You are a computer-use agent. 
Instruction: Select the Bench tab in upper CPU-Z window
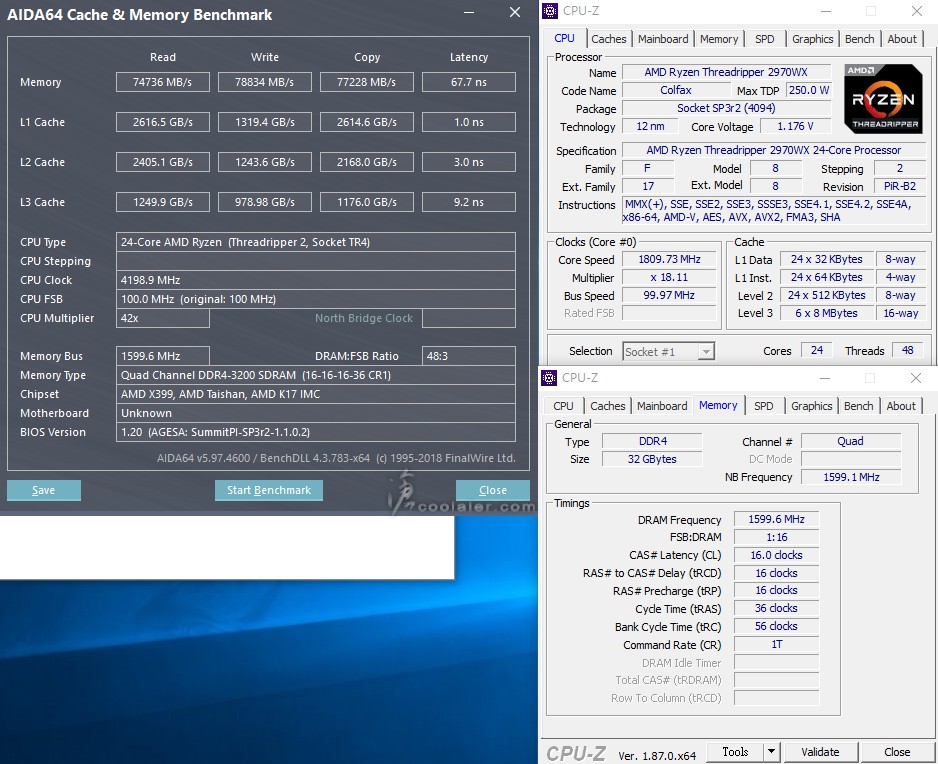pyautogui.click(x=859, y=39)
